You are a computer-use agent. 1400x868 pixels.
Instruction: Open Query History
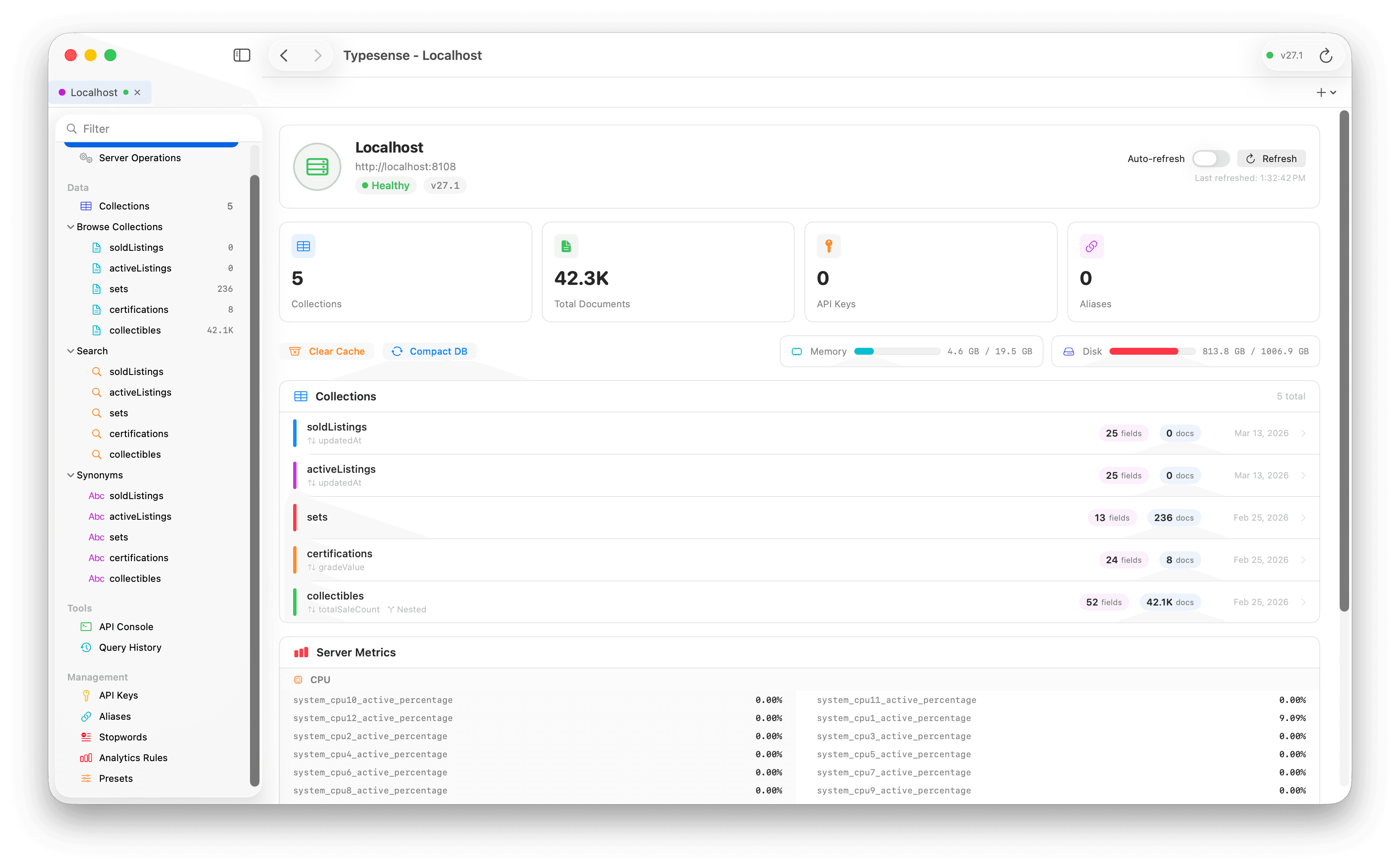[130, 647]
